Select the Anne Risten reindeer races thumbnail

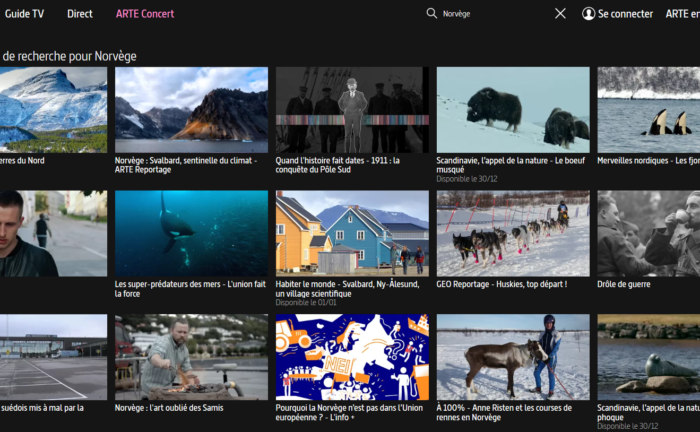pyautogui.click(x=513, y=357)
